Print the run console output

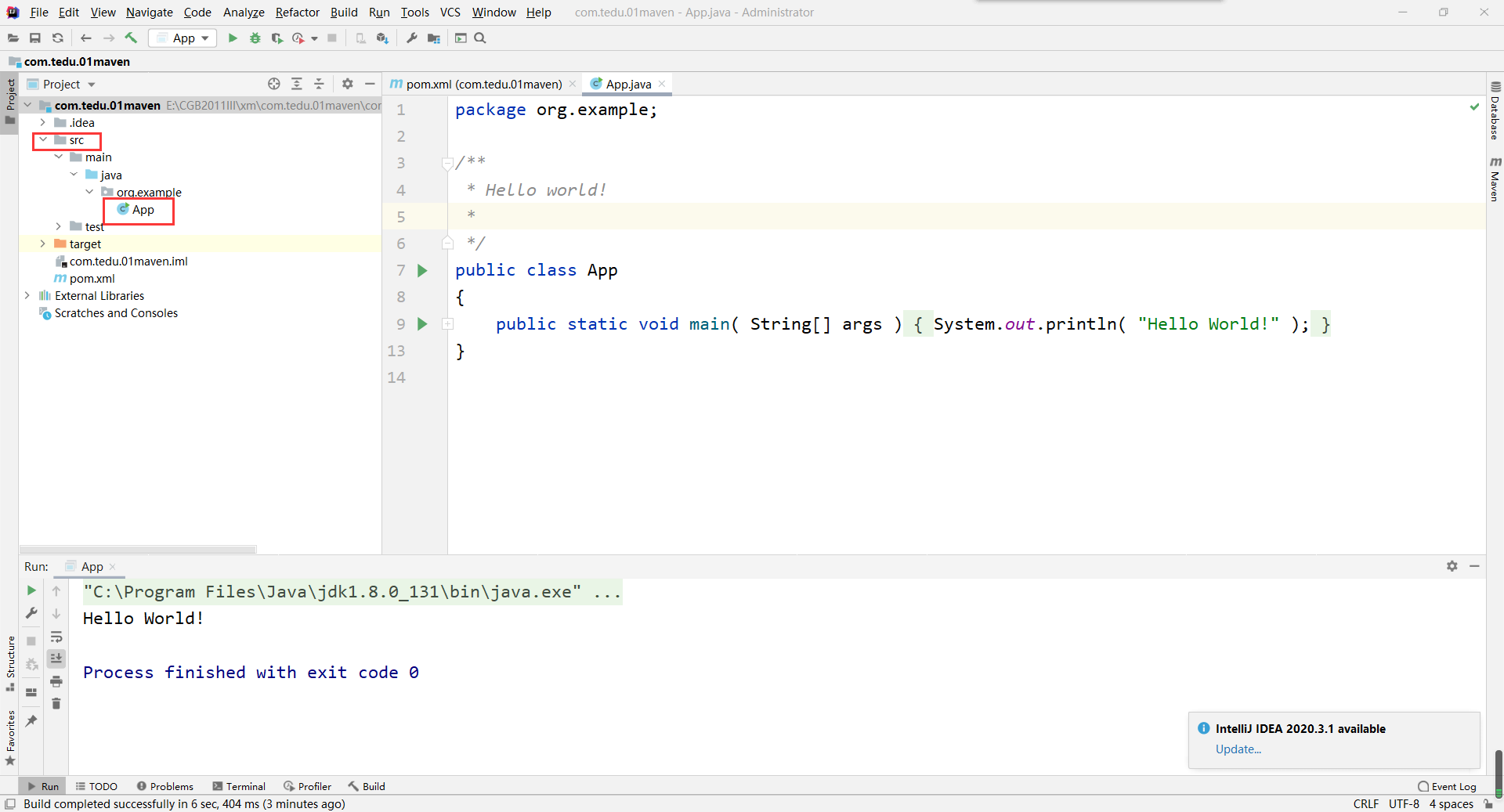click(x=56, y=681)
